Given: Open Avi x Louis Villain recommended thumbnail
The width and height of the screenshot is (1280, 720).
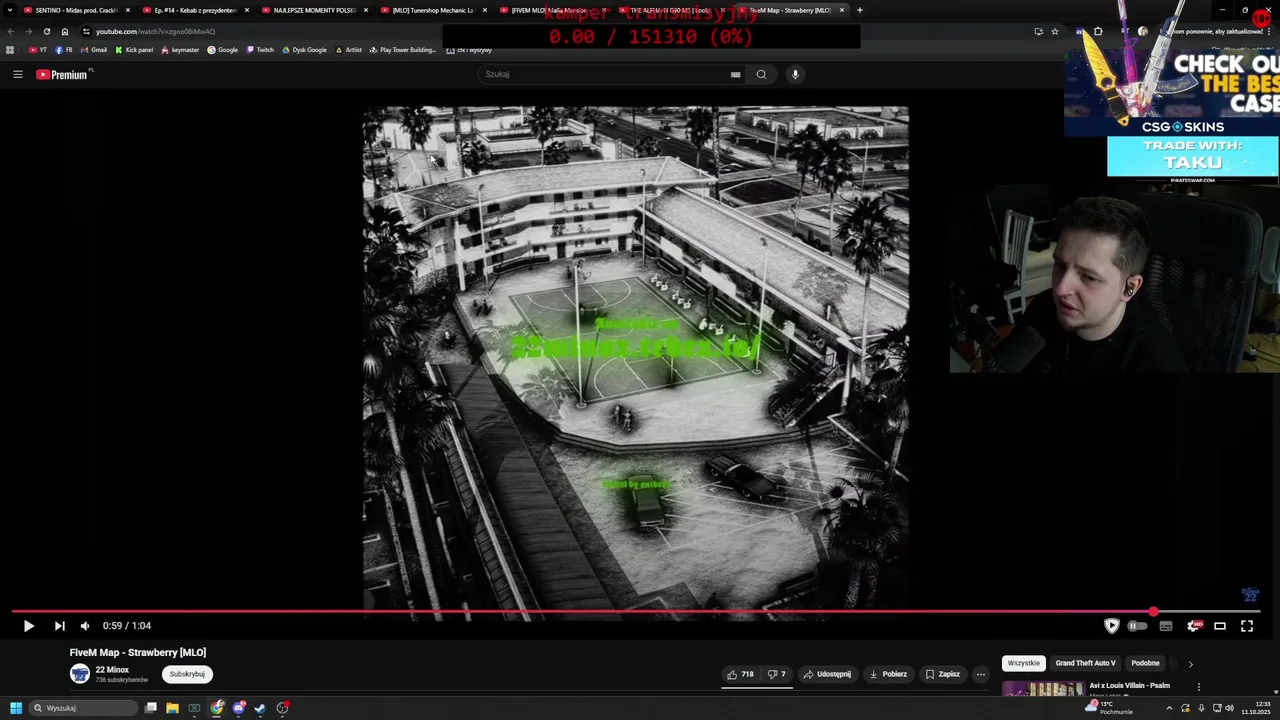Looking at the screenshot, I should click(x=1043, y=688).
